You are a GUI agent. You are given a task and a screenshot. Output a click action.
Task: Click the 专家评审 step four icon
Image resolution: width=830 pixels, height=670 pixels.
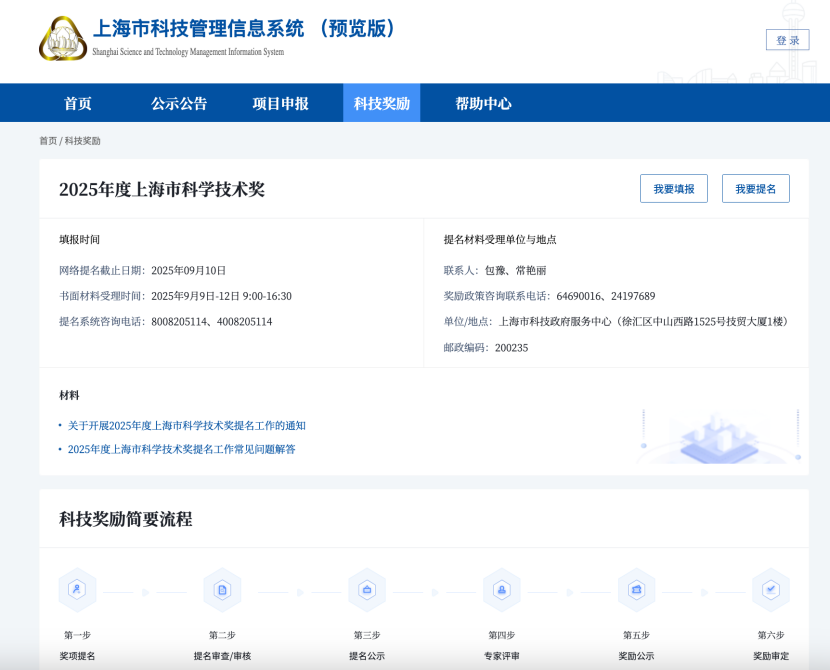pyautogui.click(x=501, y=590)
